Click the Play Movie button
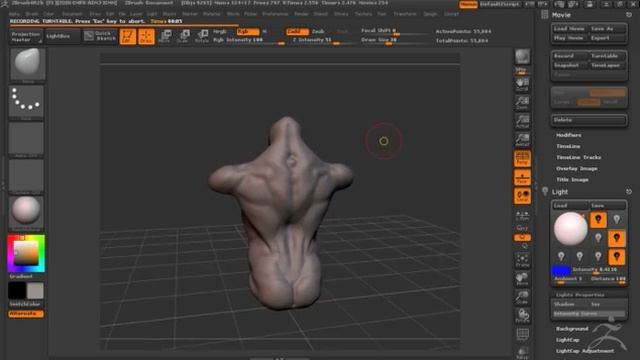Viewport: 640px width, 360px height. point(569,38)
